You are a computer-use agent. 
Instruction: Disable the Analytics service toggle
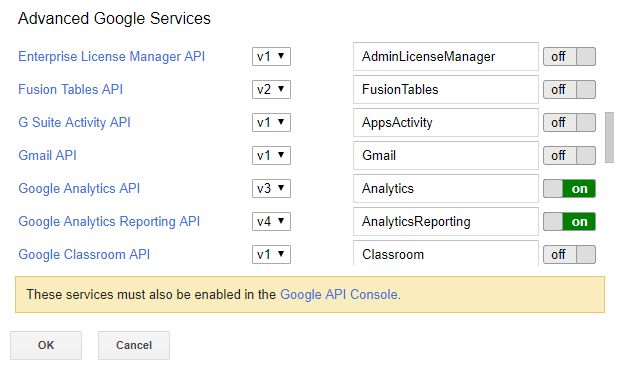point(569,188)
